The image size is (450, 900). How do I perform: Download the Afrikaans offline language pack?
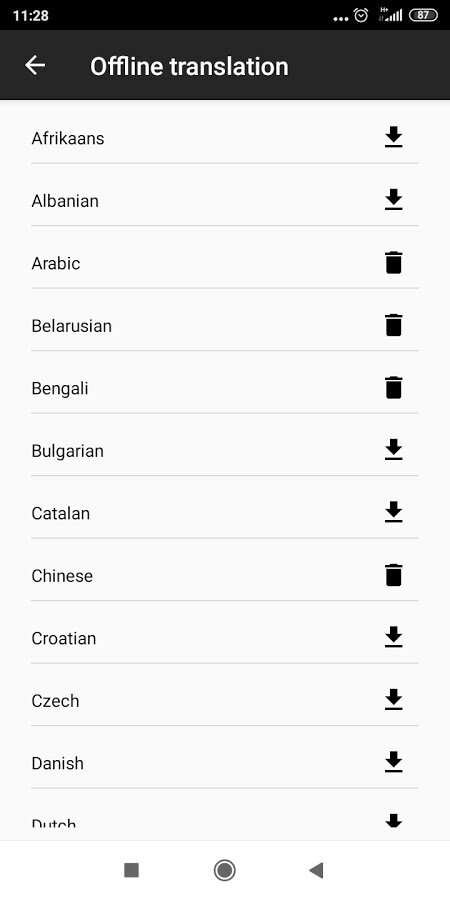pos(393,138)
